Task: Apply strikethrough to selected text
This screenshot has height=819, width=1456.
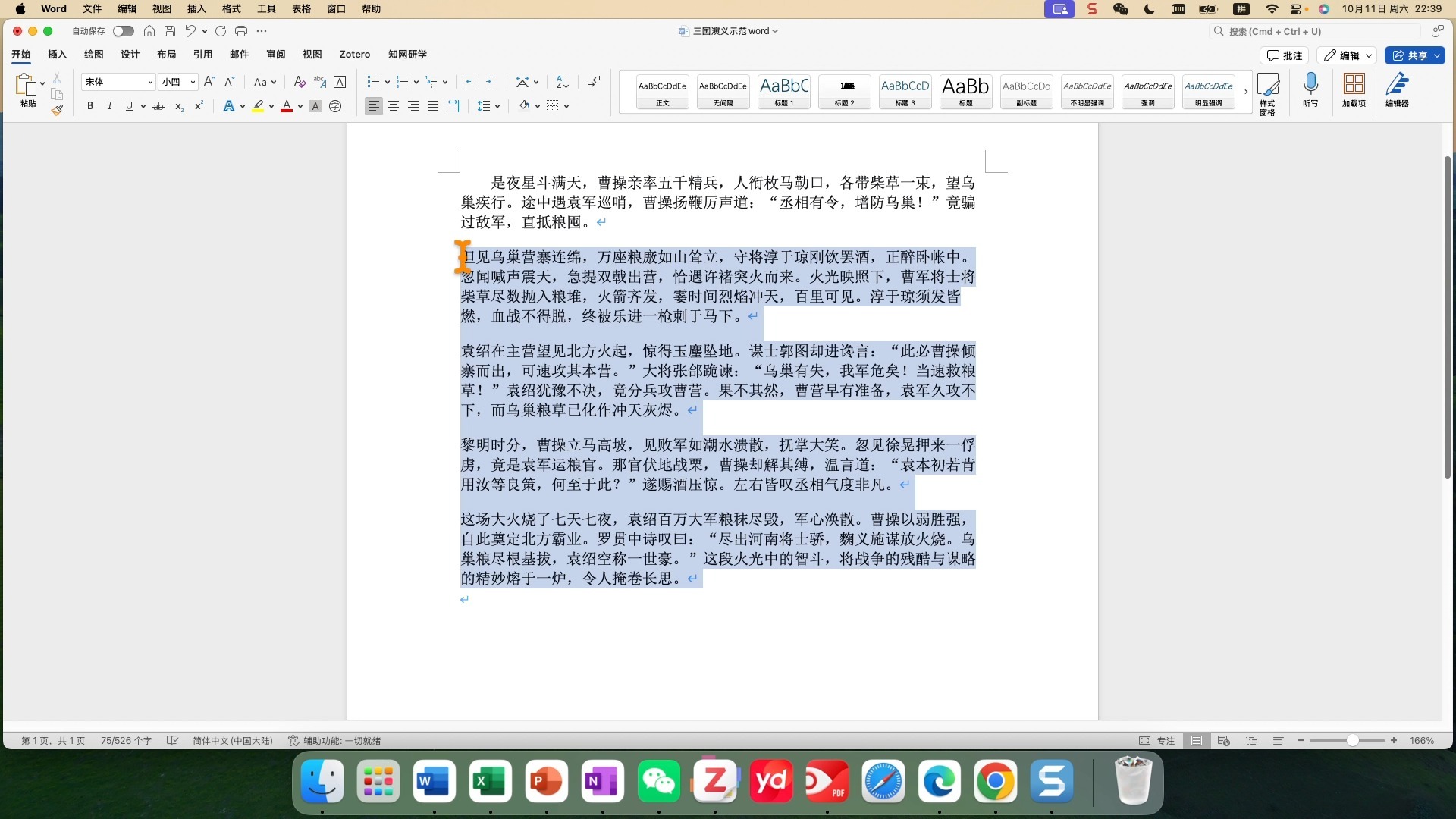Action: tap(158, 106)
